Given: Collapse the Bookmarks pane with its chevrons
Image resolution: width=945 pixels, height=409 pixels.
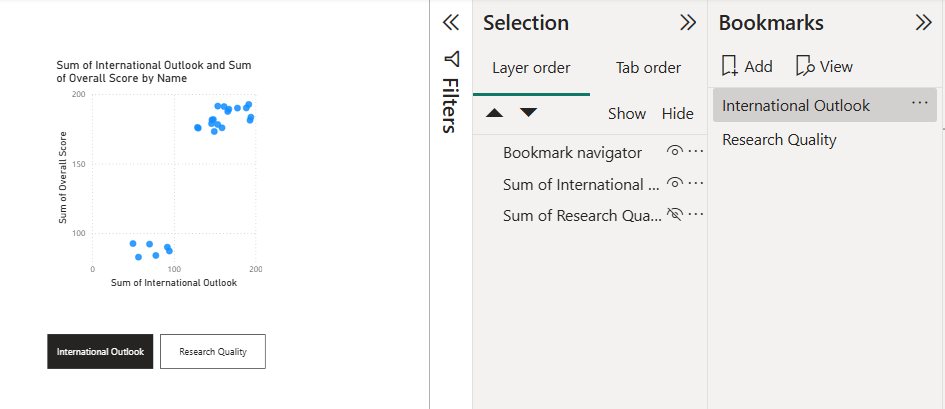Looking at the screenshot, I should 923,23.
